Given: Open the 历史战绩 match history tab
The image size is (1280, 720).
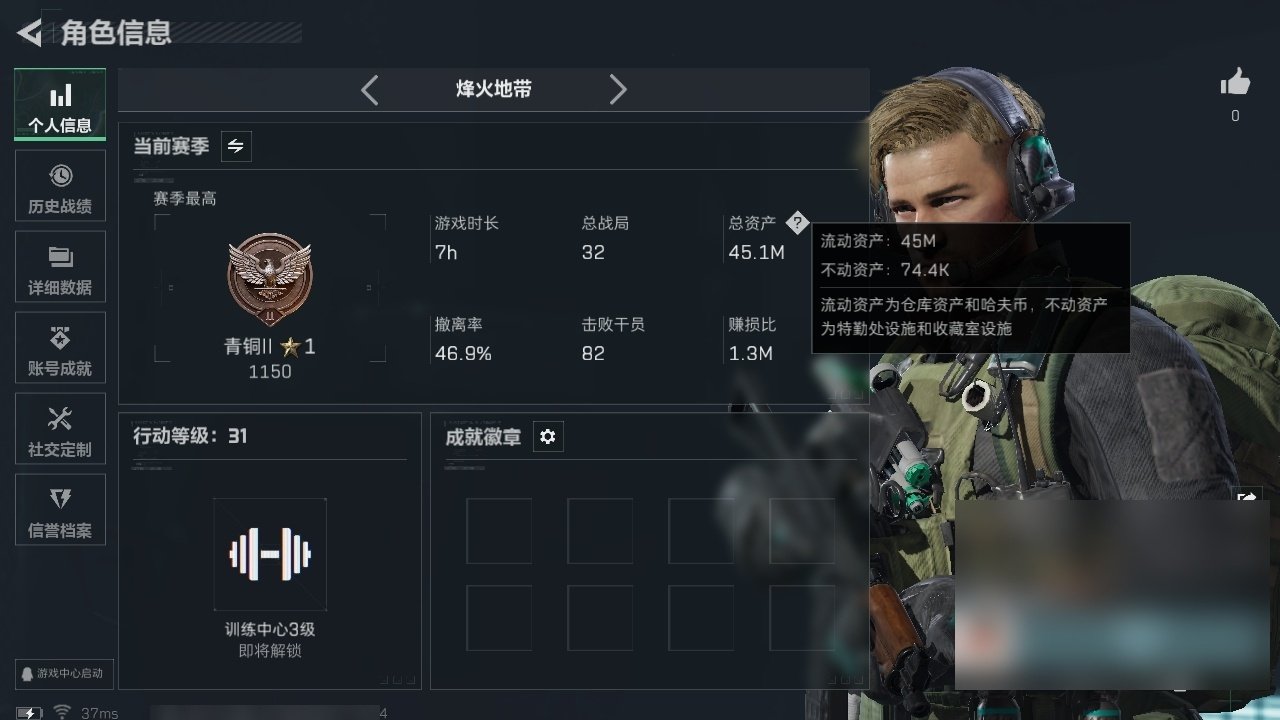Looking at the screenshot, I should coord(60,186).
